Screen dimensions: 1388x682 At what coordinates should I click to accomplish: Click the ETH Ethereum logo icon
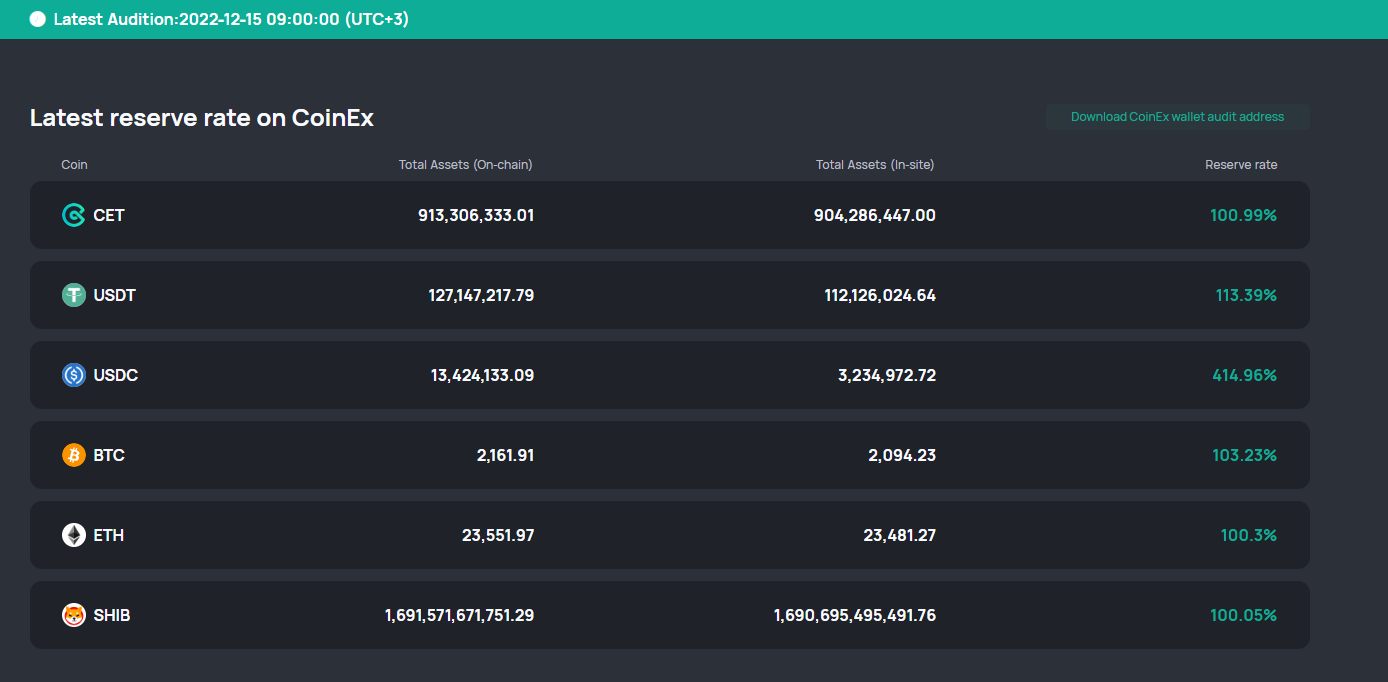point(74,535)
